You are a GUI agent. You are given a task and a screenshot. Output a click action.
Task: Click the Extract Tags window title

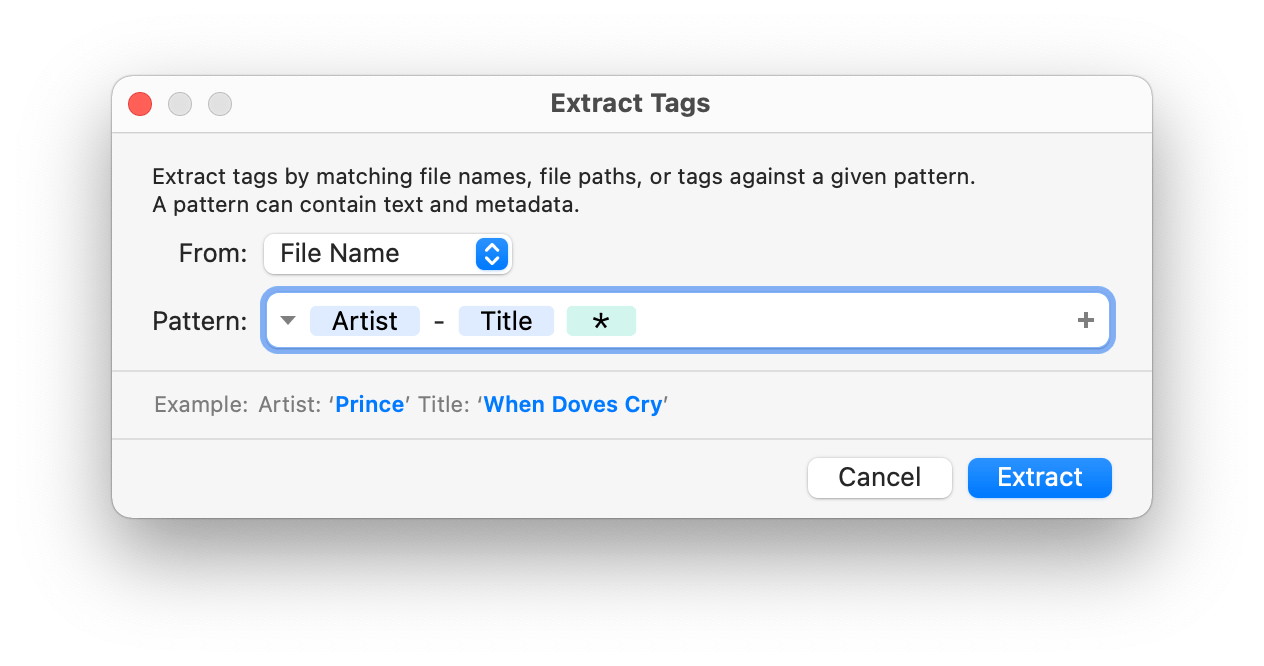(630, 103)
